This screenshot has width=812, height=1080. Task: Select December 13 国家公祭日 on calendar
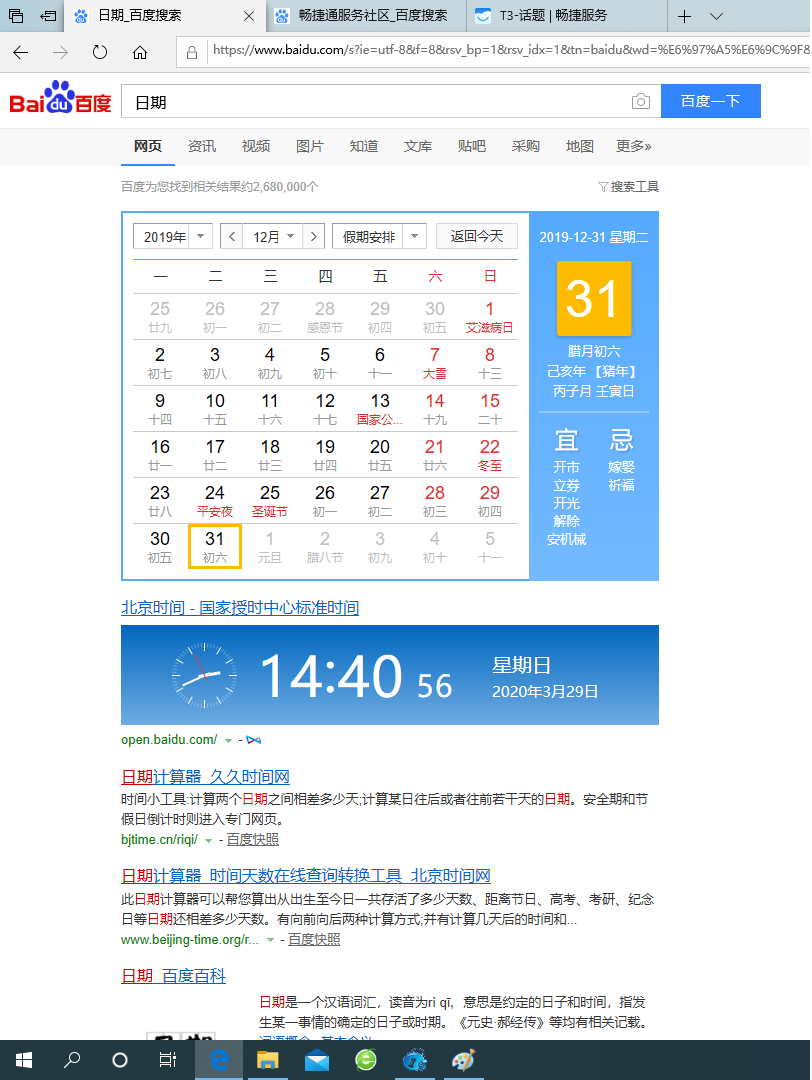tap(379, 408)
